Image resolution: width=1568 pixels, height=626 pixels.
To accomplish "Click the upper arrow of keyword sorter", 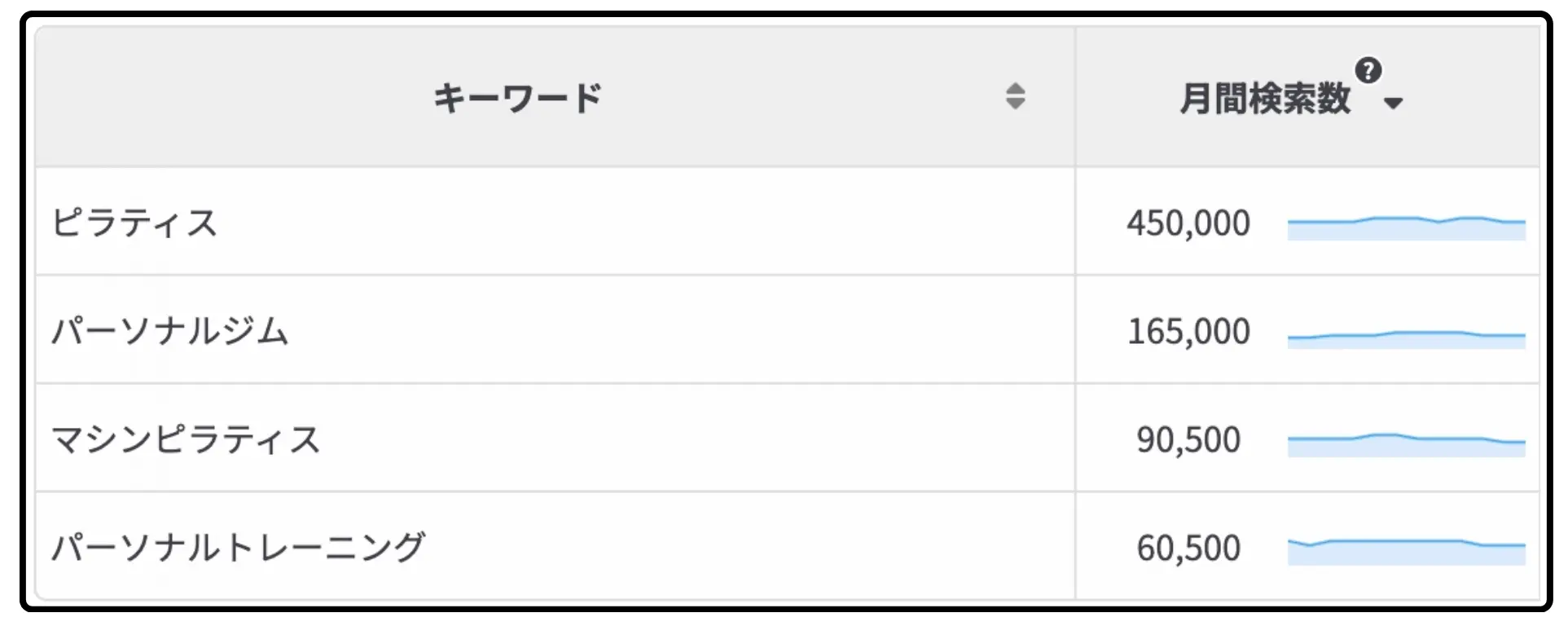I will pyautogui.click(x=1015, y=88).
